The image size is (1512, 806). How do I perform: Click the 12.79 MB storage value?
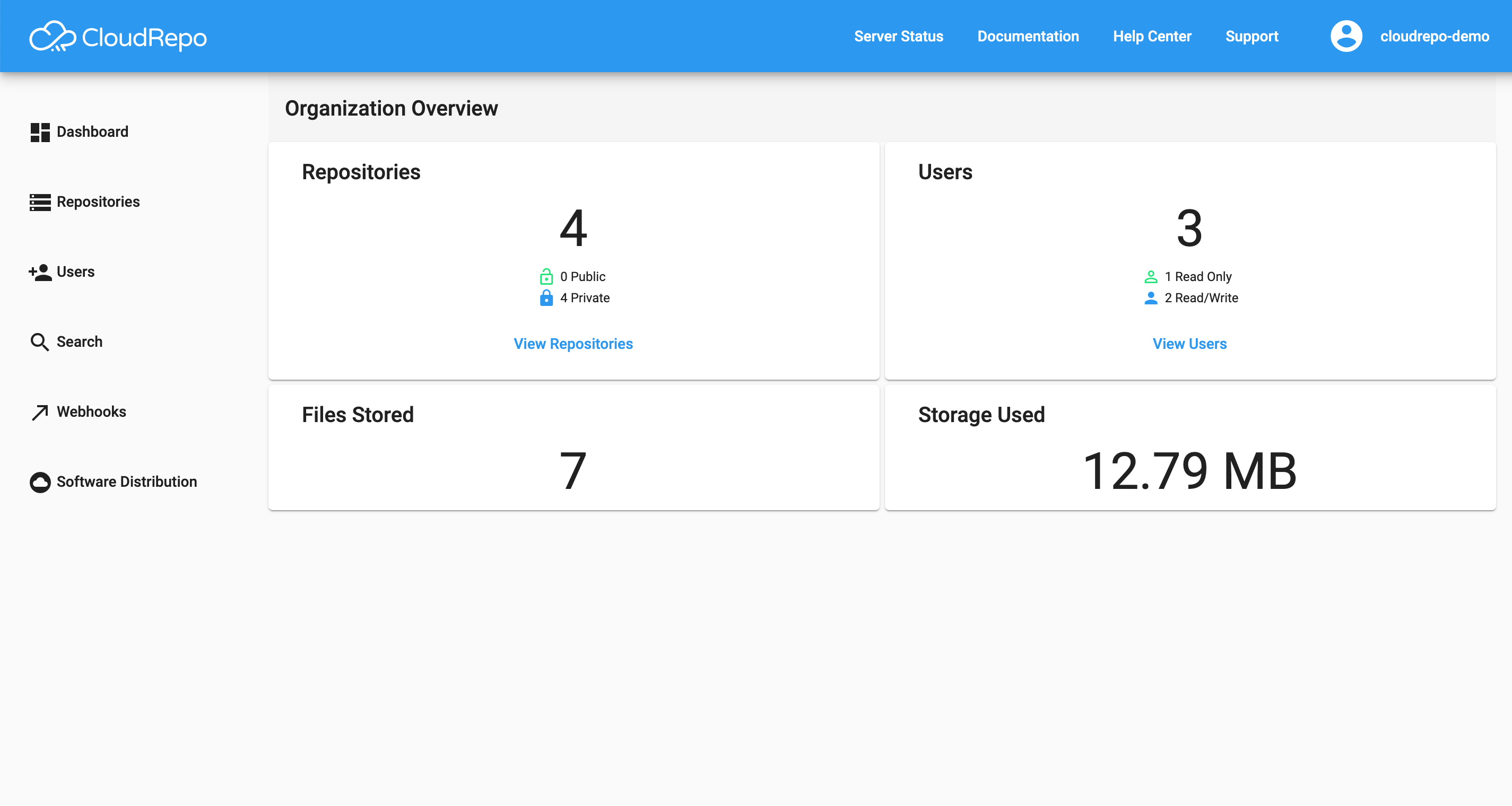pos(1189,470)
